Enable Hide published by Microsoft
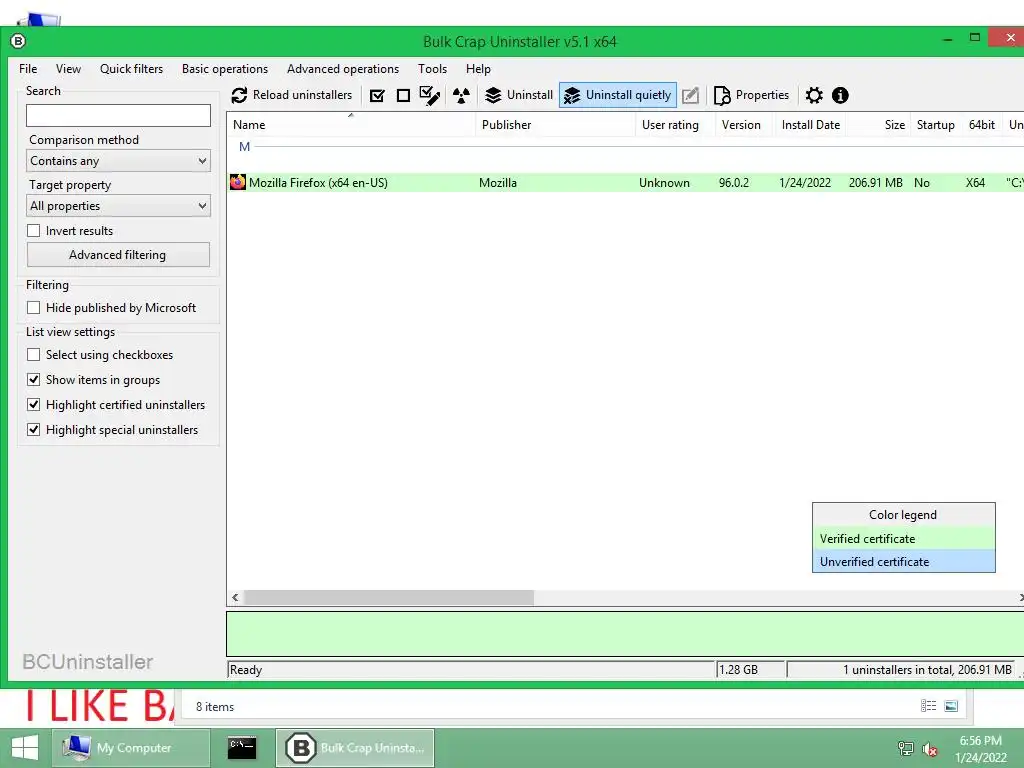1024x768 pixels. 33,308
